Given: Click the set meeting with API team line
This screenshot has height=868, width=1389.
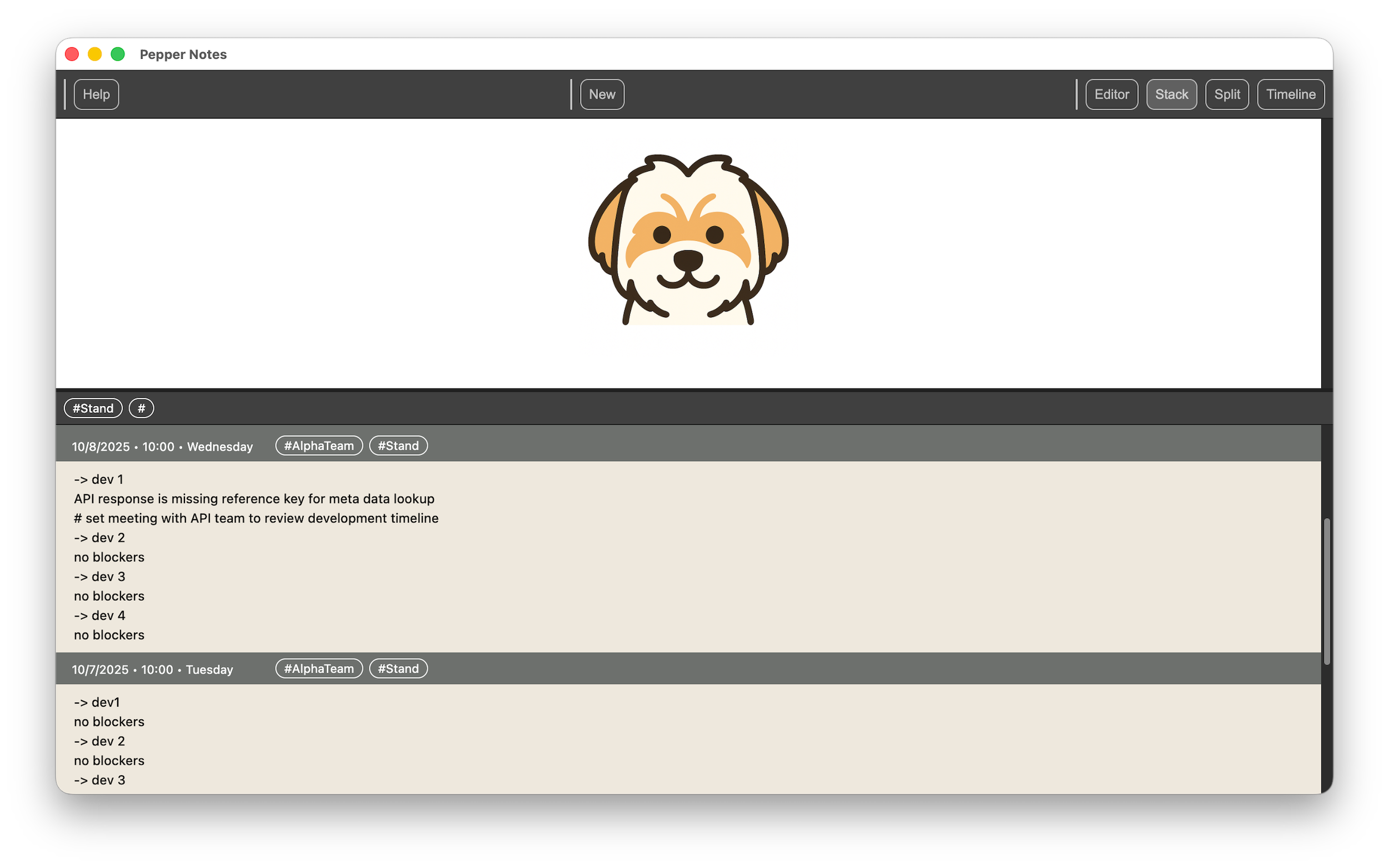Looking at the screenshot, I should pos(256,518).
